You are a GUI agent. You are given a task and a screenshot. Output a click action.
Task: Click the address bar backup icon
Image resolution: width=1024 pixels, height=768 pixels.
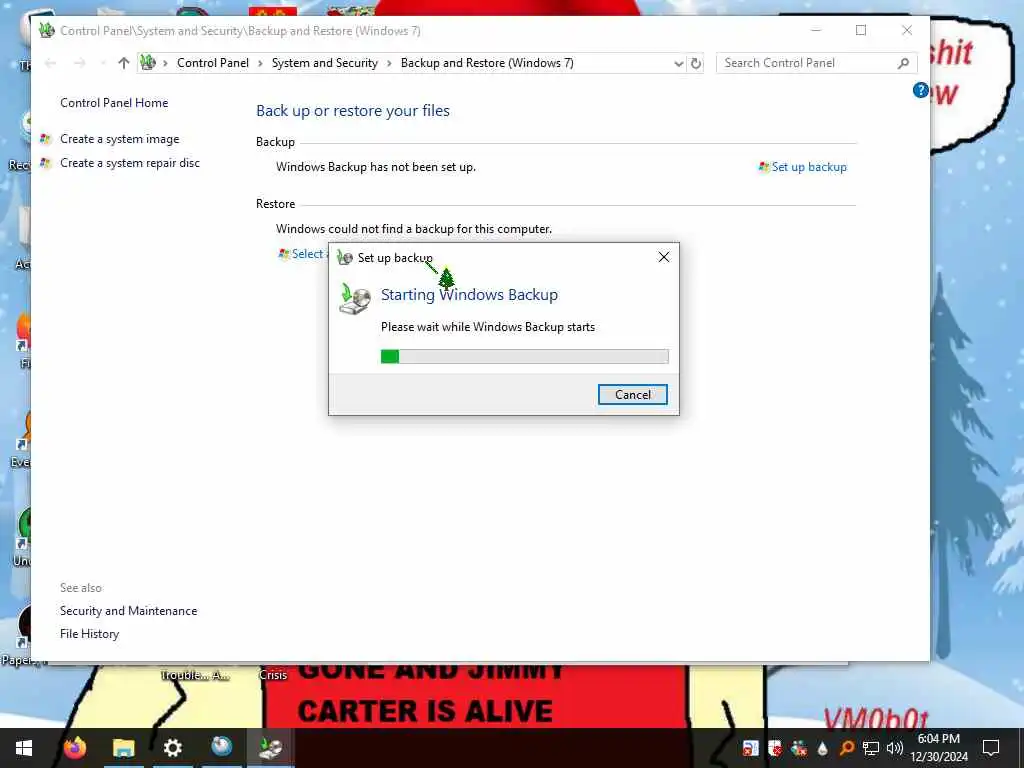click(x=148, y=63)
